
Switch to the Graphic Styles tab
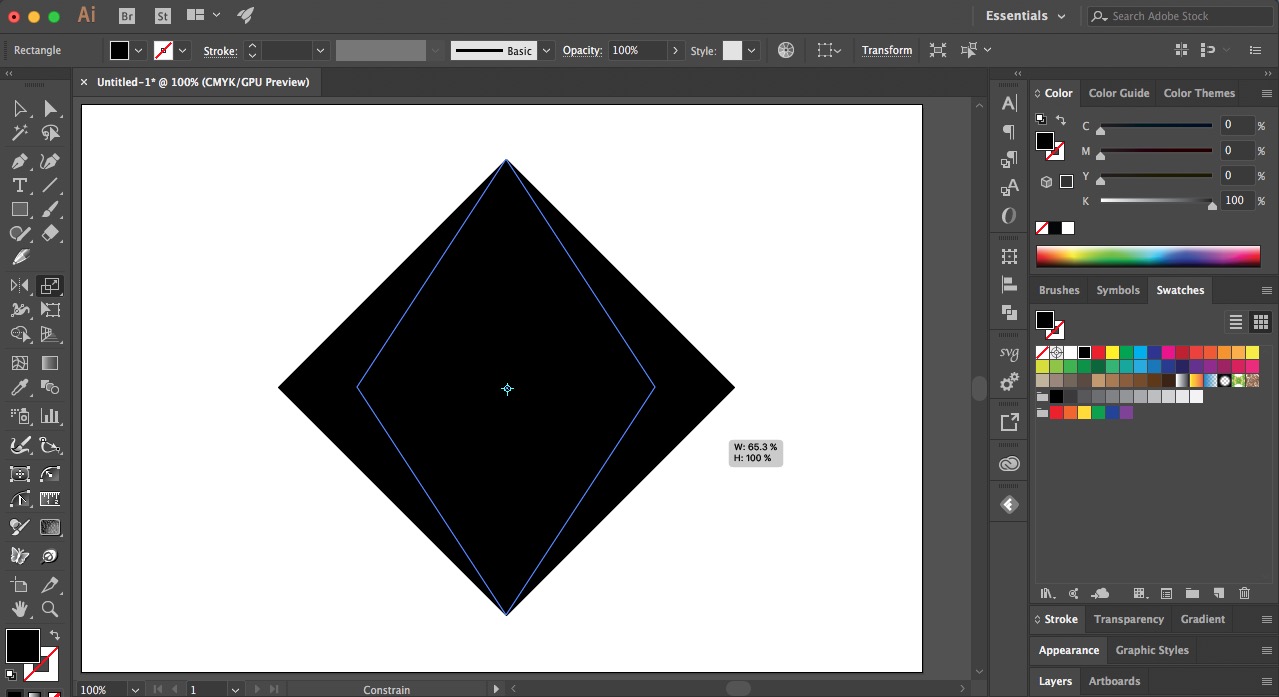click(x=1152, y=650)
